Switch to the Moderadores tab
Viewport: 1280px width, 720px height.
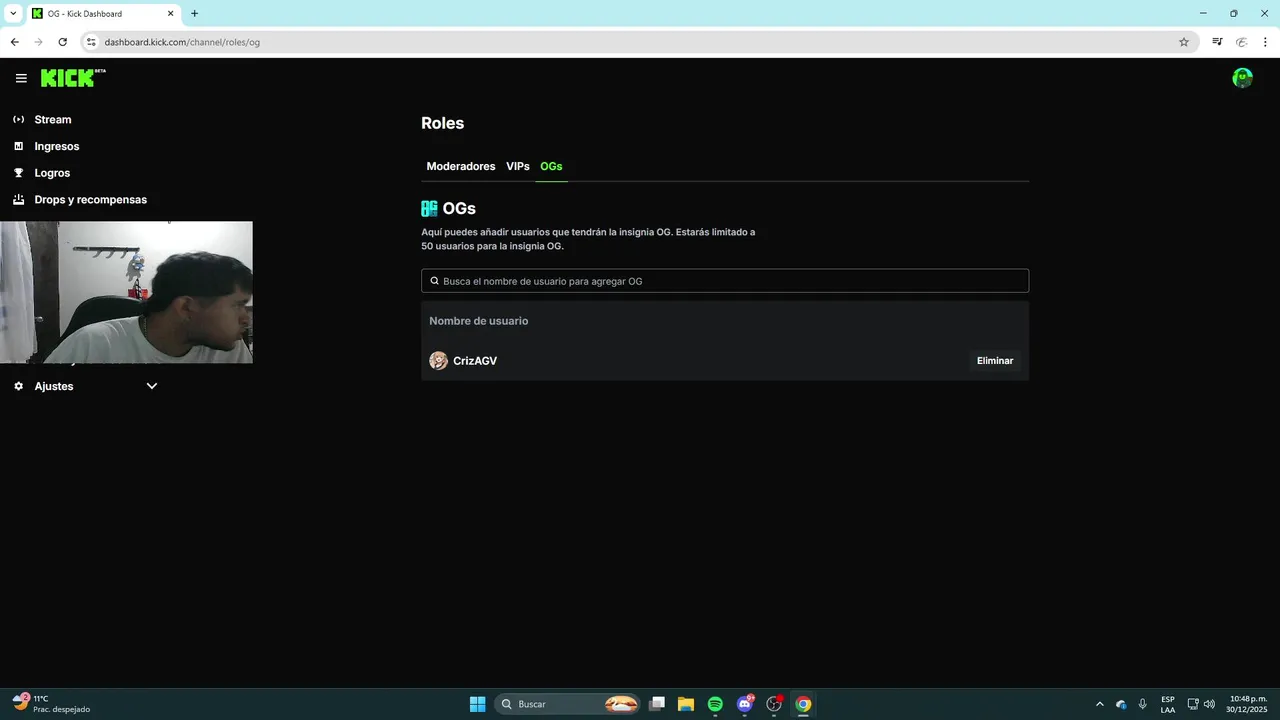point(461,166)
